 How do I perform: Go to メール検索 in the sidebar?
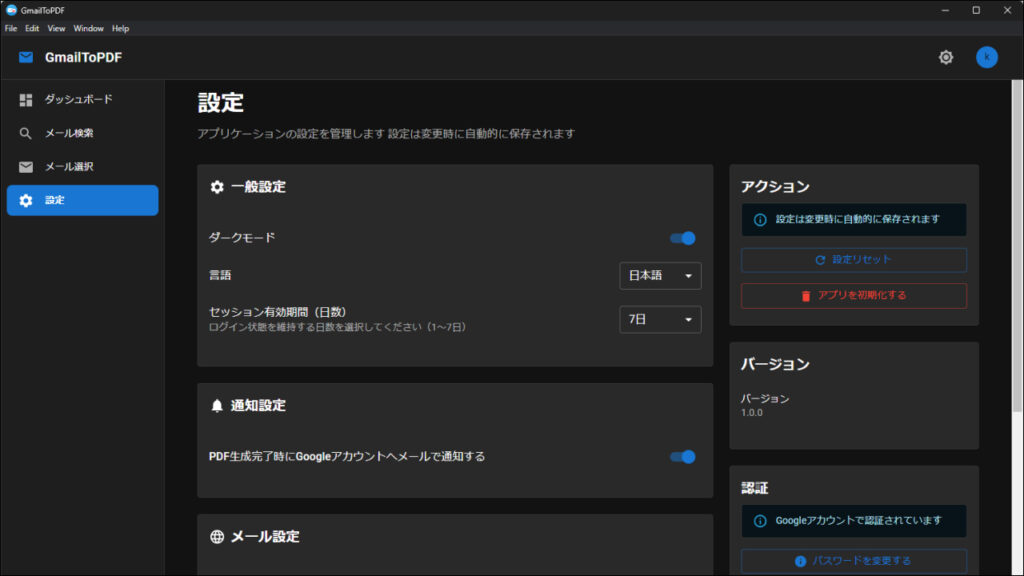82,133
